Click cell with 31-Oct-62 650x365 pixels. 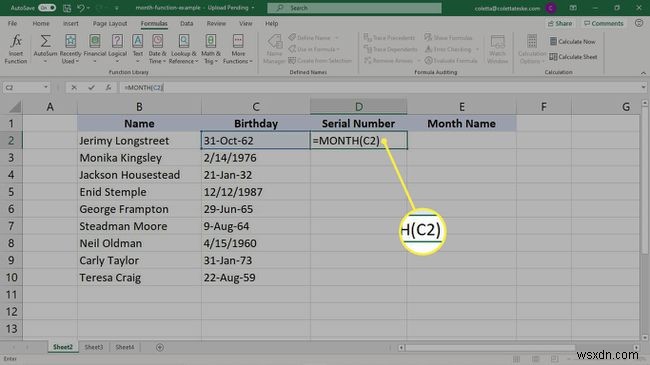point(256,141)
